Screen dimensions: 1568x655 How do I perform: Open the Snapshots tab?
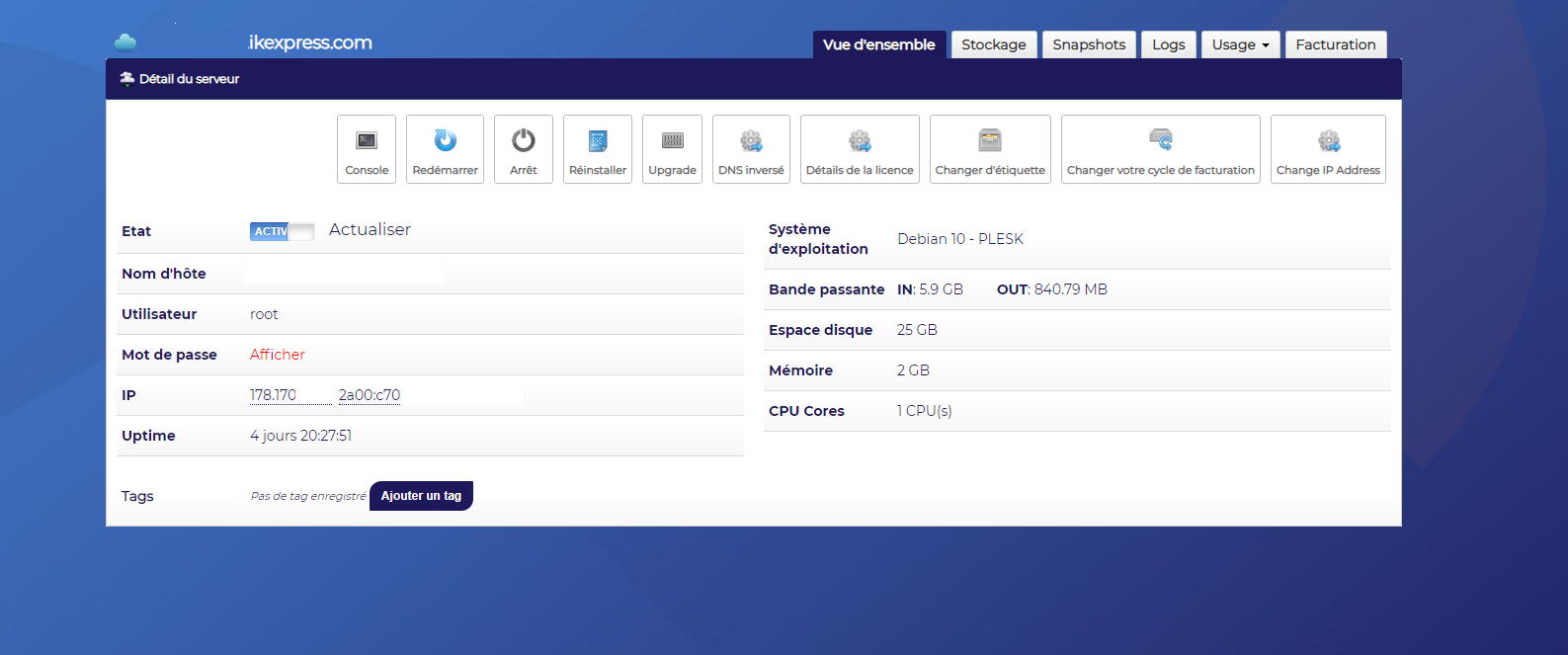pyautogui.click(x=1089, y=44)
